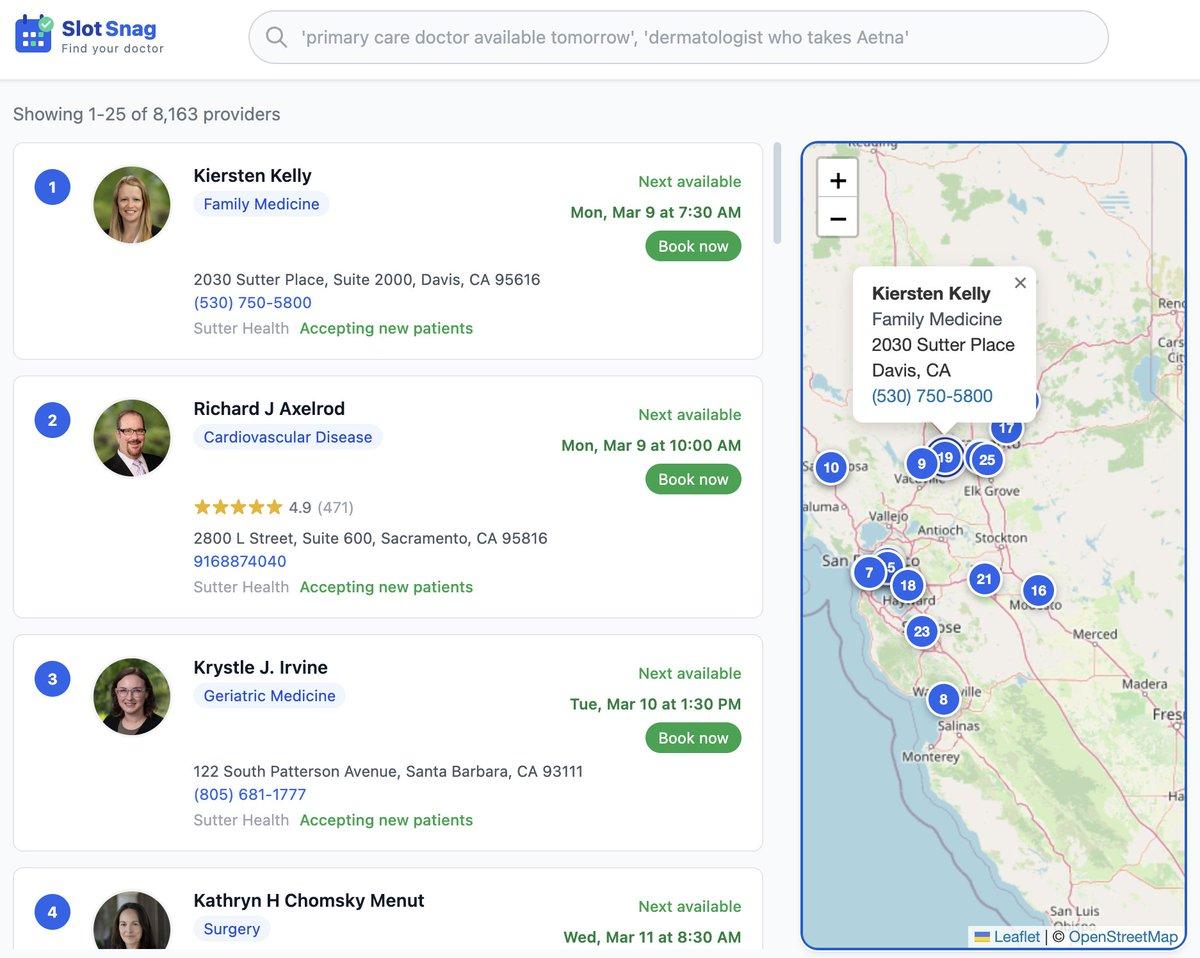Image resolution: width=1200 pixels, height=958 pixels.
Task: Select map marker 10 near Santa Rosa
Action: [830, 467]
